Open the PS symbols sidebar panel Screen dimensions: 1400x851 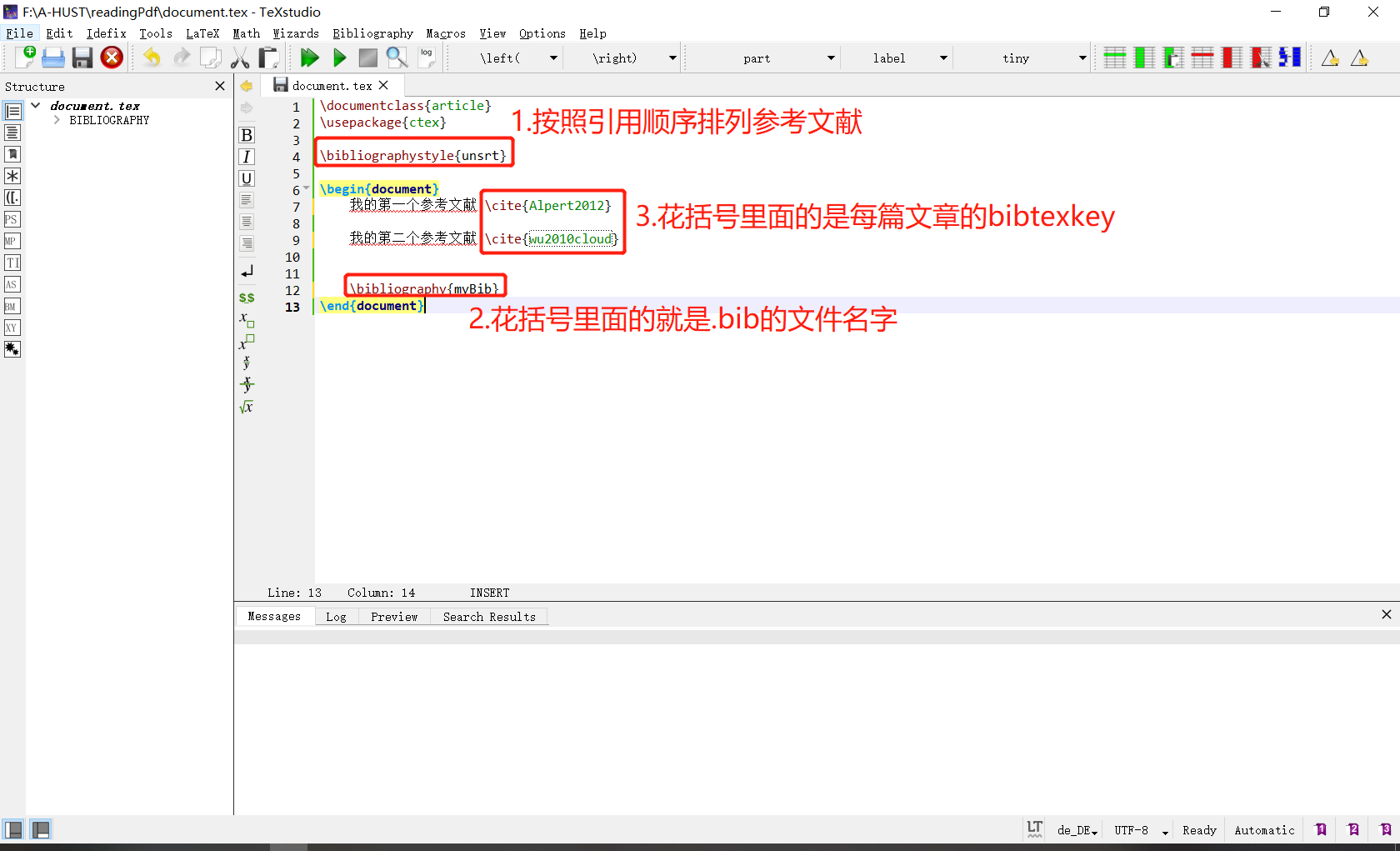pyautogui.click(x=12, y=219)
